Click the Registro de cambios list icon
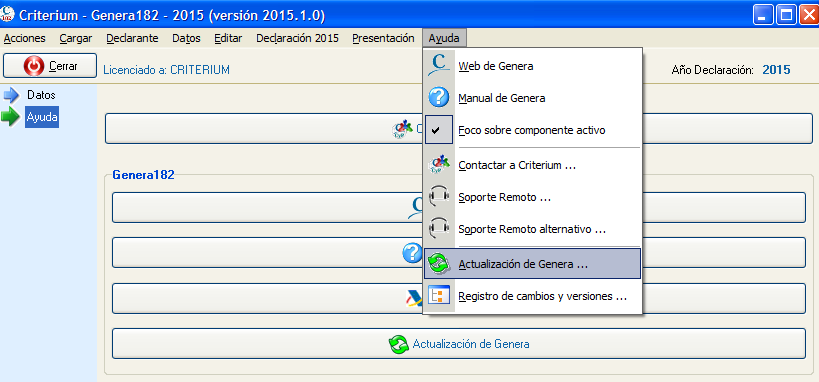819x382 pixels. click(439, 296)
